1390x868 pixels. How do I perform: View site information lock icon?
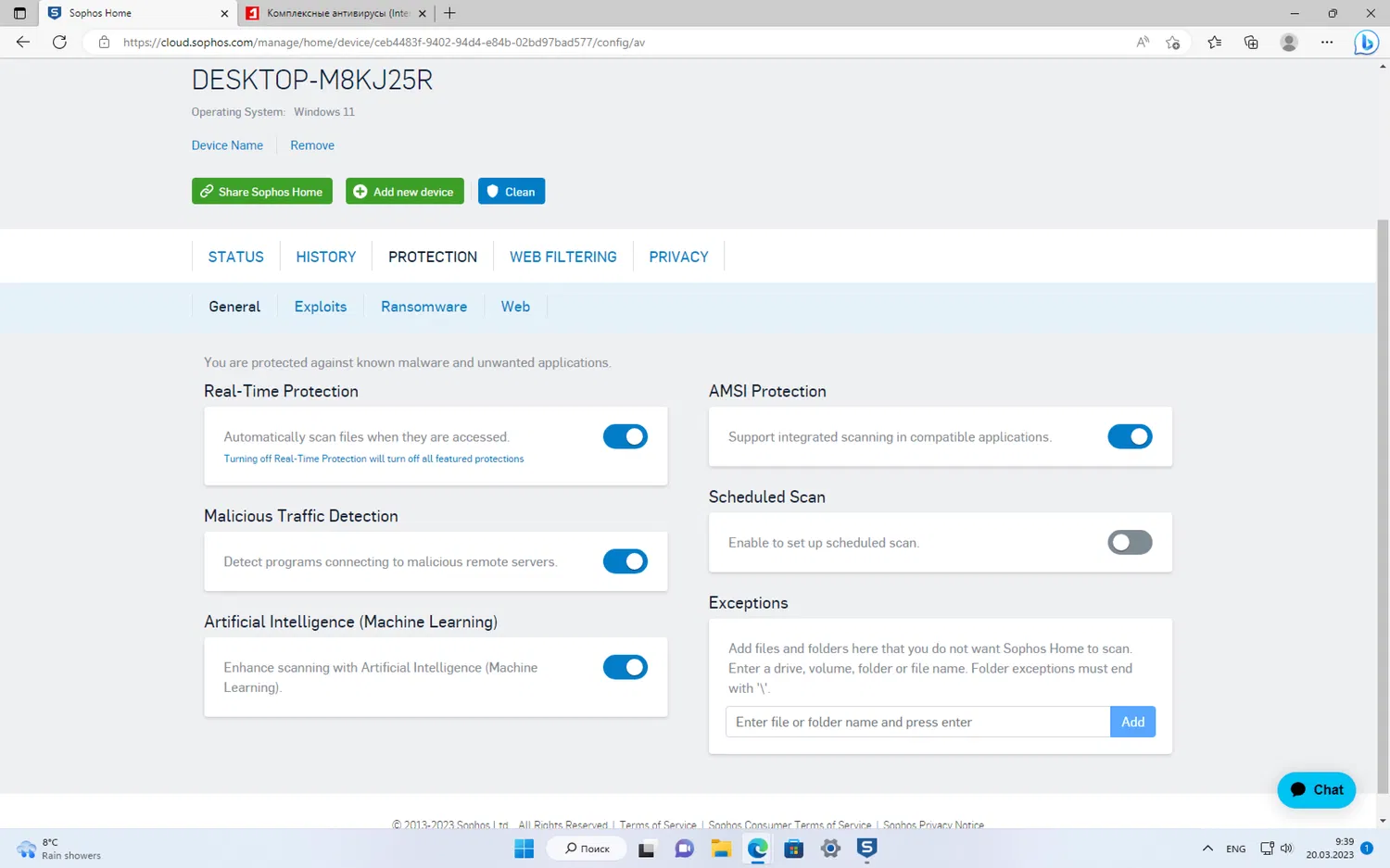tap(104, 42)
